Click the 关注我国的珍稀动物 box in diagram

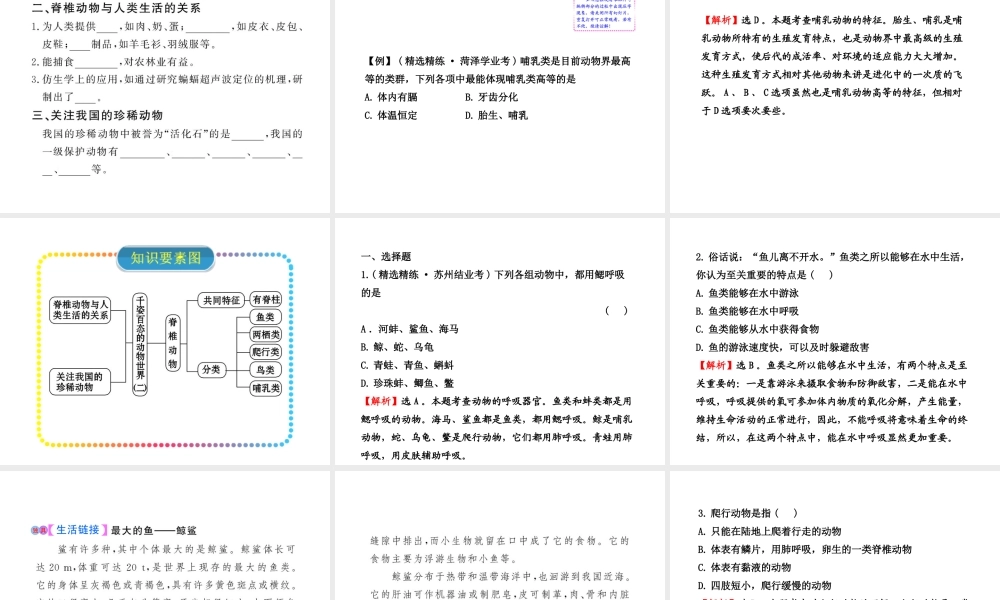tap(79, 381)
